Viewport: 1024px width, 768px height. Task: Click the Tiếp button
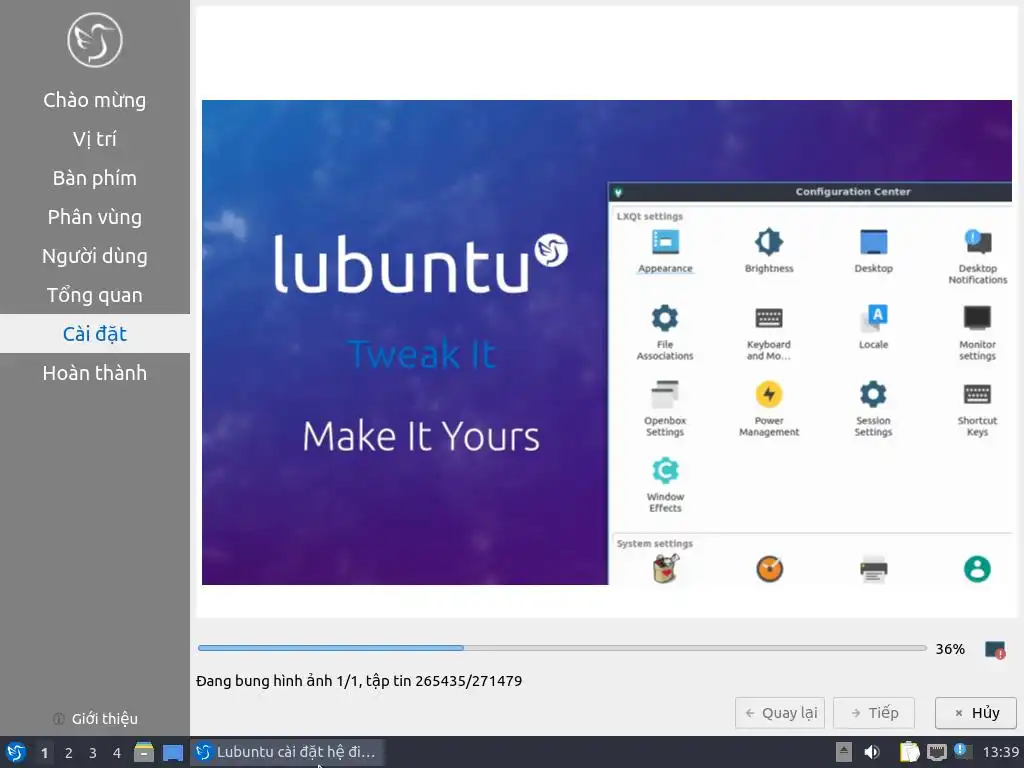(x=874, y=713)
